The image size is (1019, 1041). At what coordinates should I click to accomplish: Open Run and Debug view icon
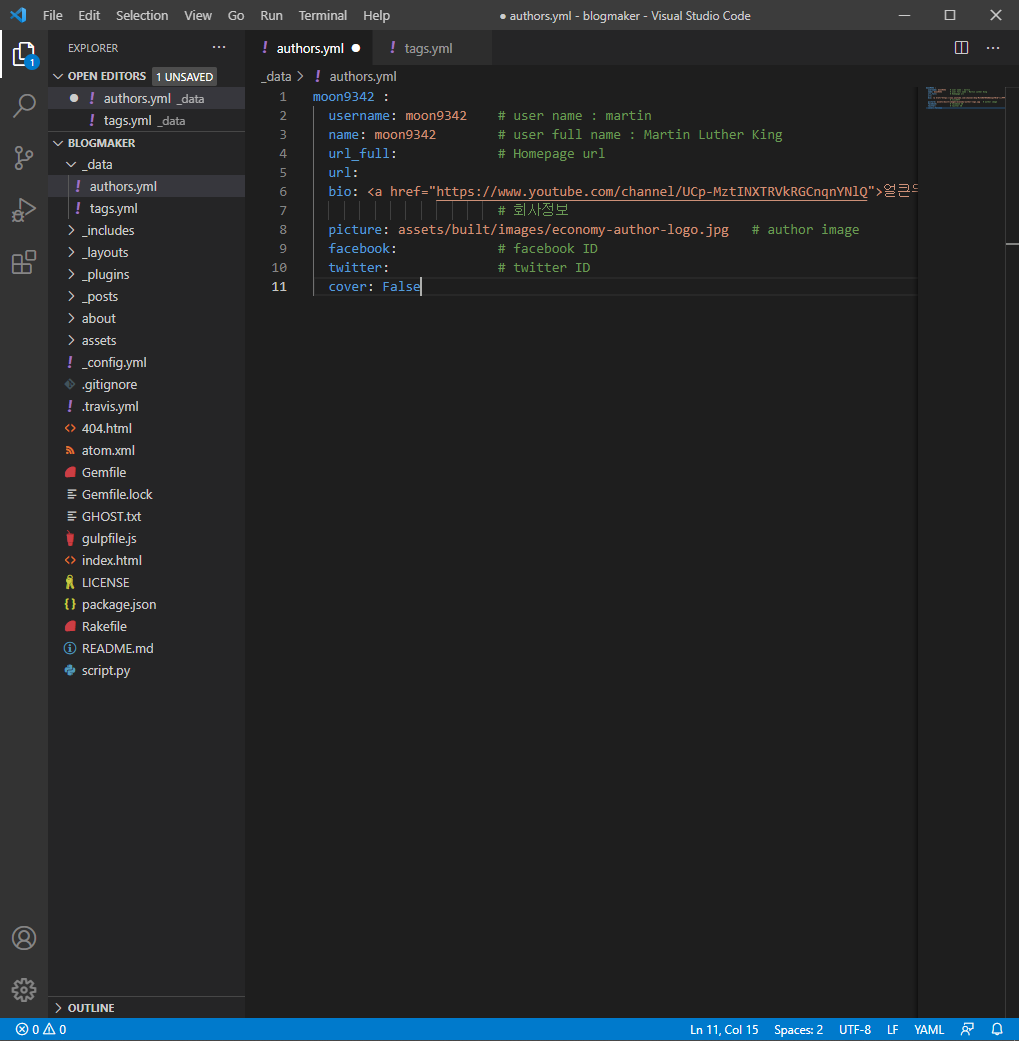[24, 210]
